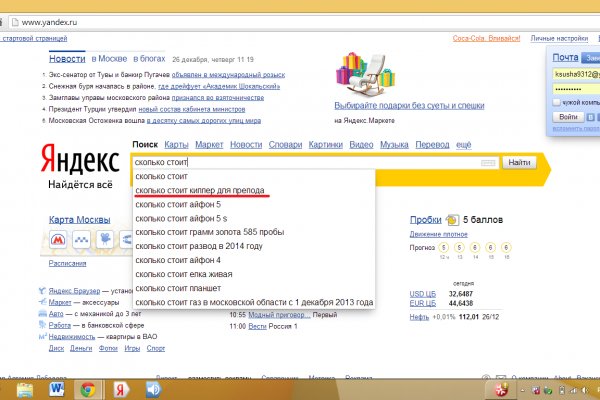This screenshot has width=600, height=400.
Task: Click the Войти login button
Action: (x=567, y=117)
